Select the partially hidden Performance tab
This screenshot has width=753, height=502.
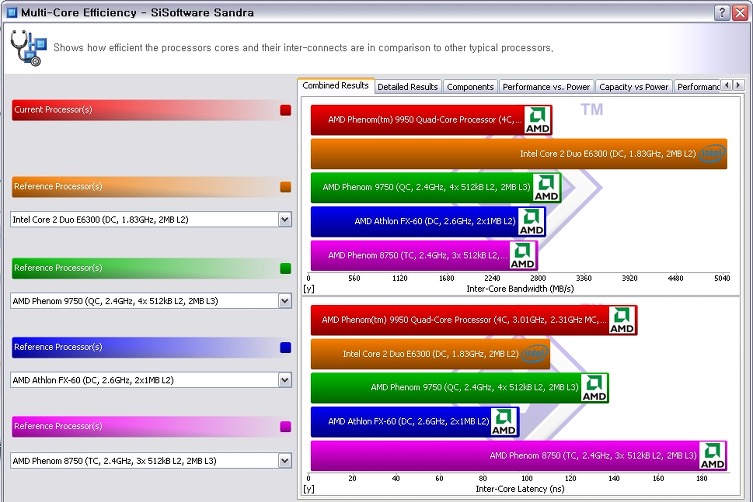point(697,86)
